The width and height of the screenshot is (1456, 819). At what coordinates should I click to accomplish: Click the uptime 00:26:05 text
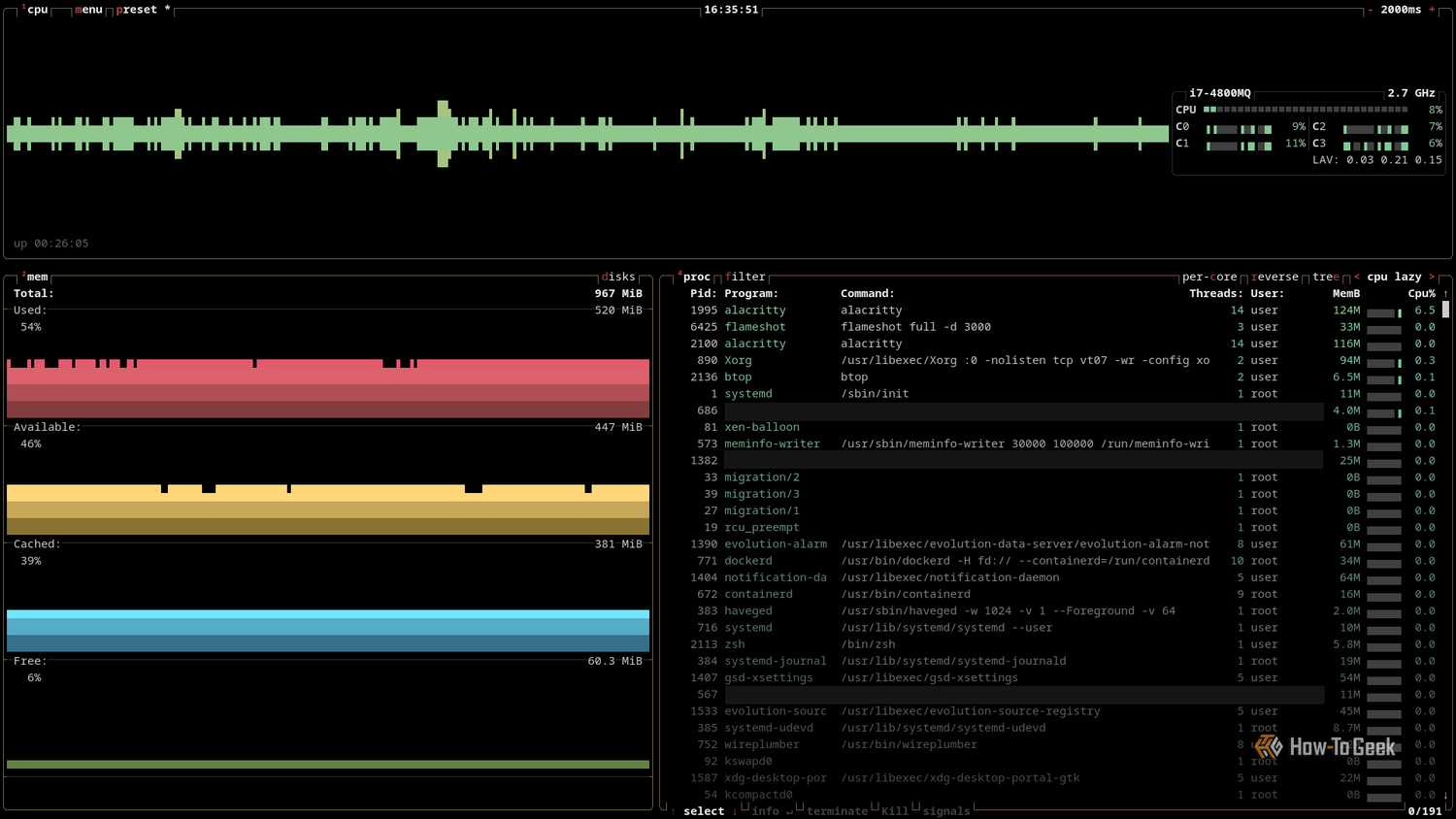[x=50, y=244]
